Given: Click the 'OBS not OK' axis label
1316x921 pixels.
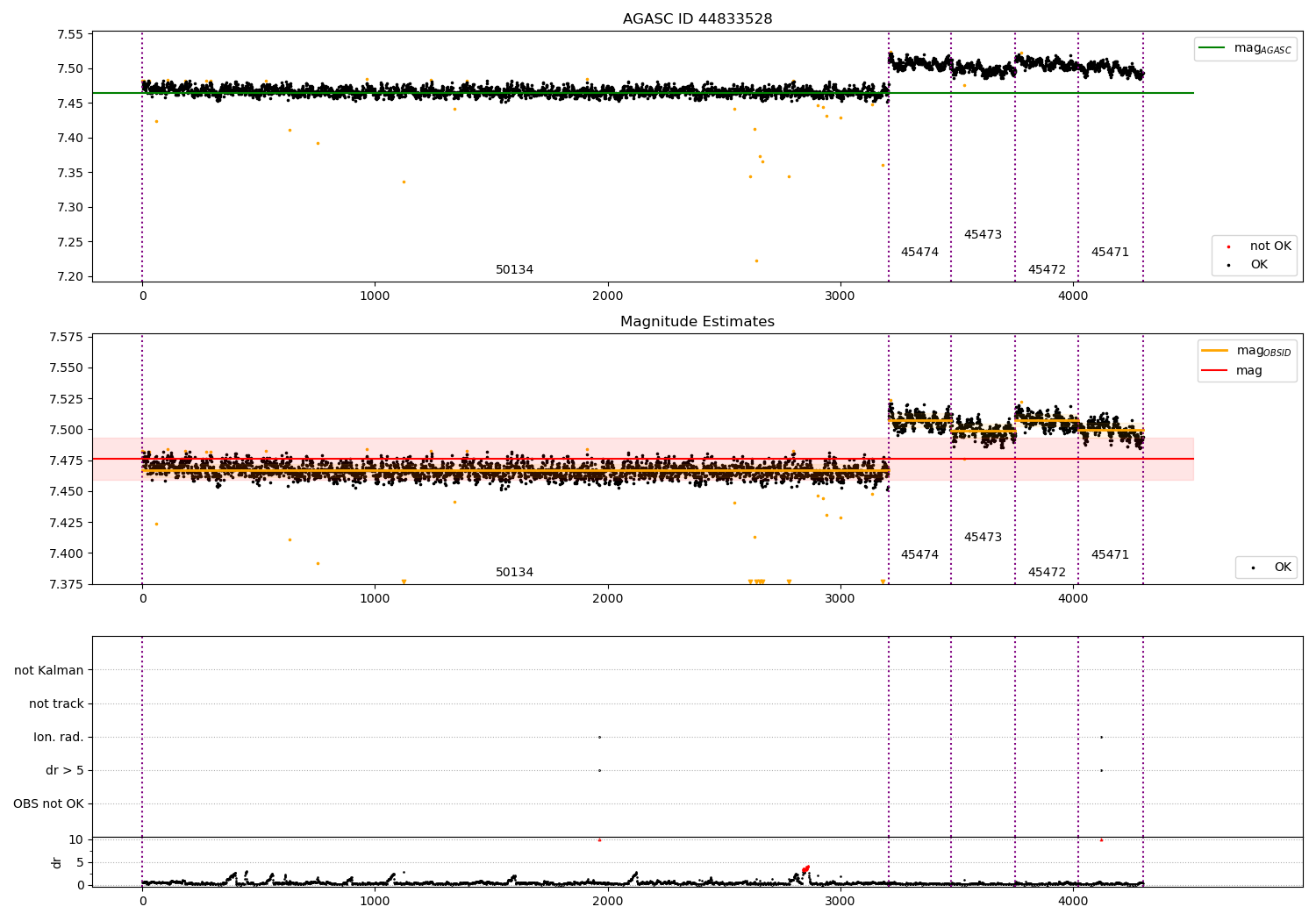Looking at the screenshot, I should coord(48,804).
